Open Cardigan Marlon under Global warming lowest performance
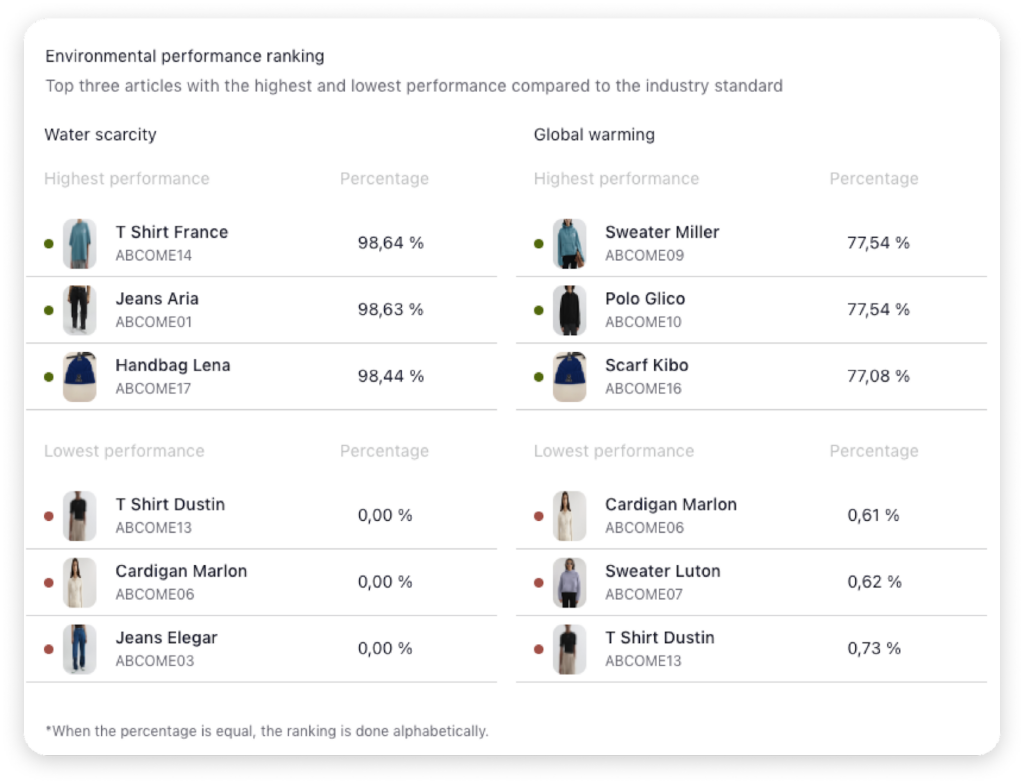This screenshot has height=784, width=1024. click(751, 516)
